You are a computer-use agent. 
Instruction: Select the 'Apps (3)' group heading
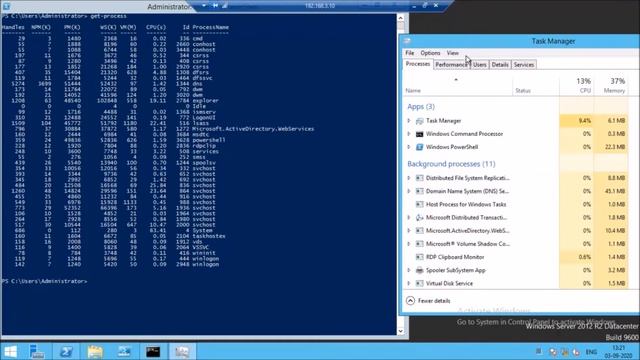click(421, 107)
